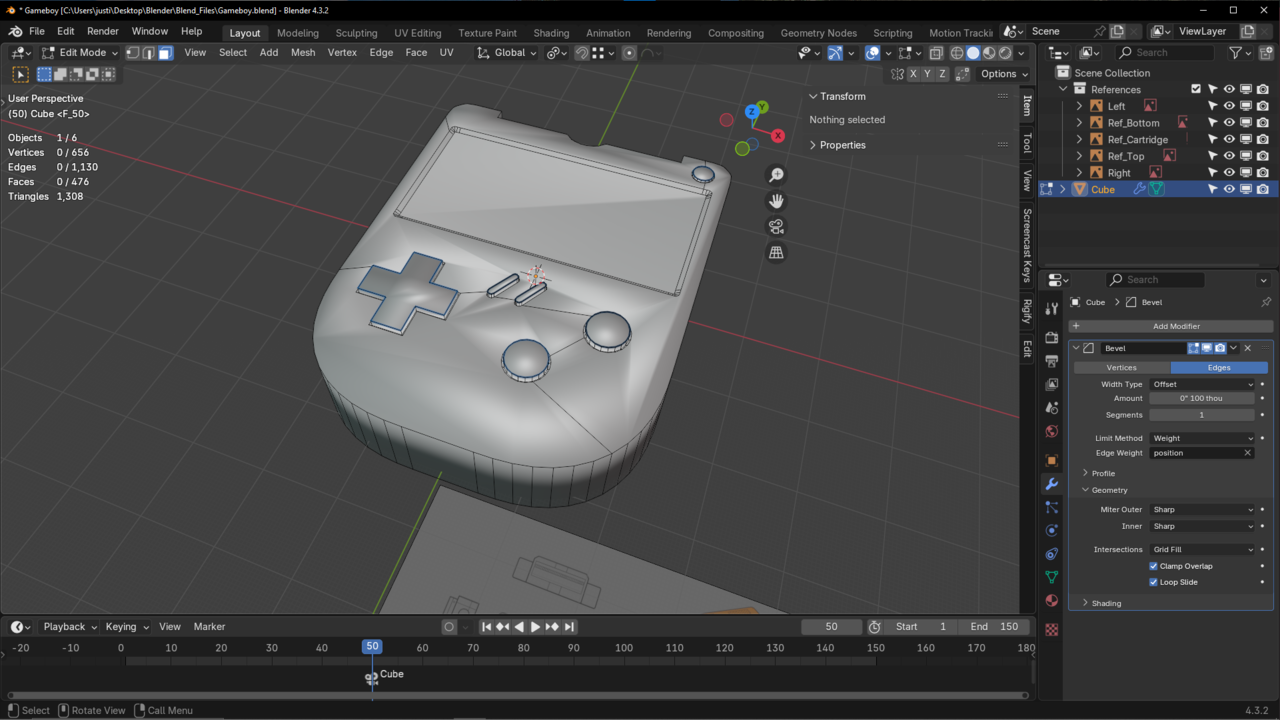Open the Limit Method Weight dropdown
Screen dimensions: 1280x720
coord(1202,438)
